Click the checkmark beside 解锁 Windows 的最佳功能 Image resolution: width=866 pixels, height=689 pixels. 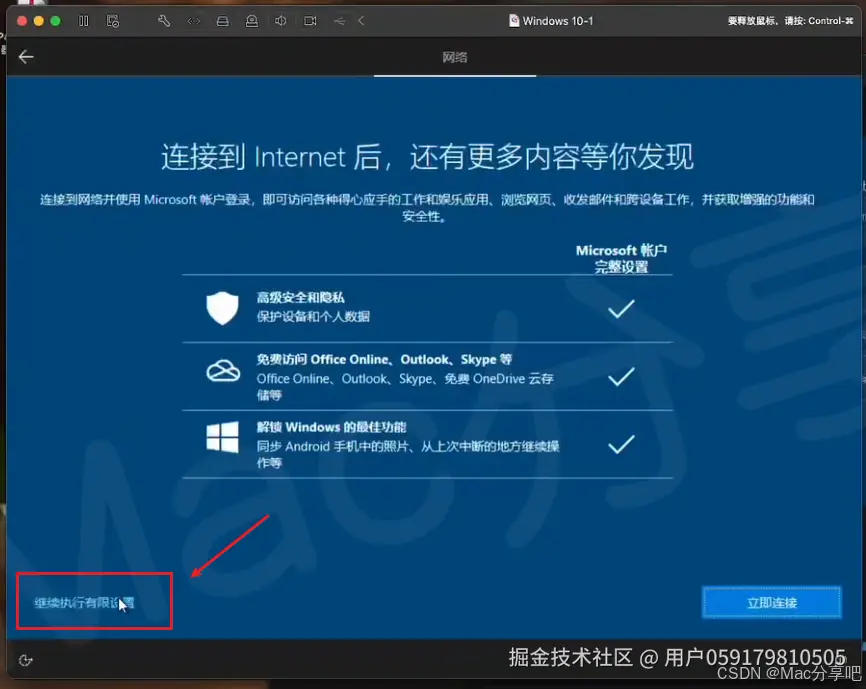(x=621, y=444)
